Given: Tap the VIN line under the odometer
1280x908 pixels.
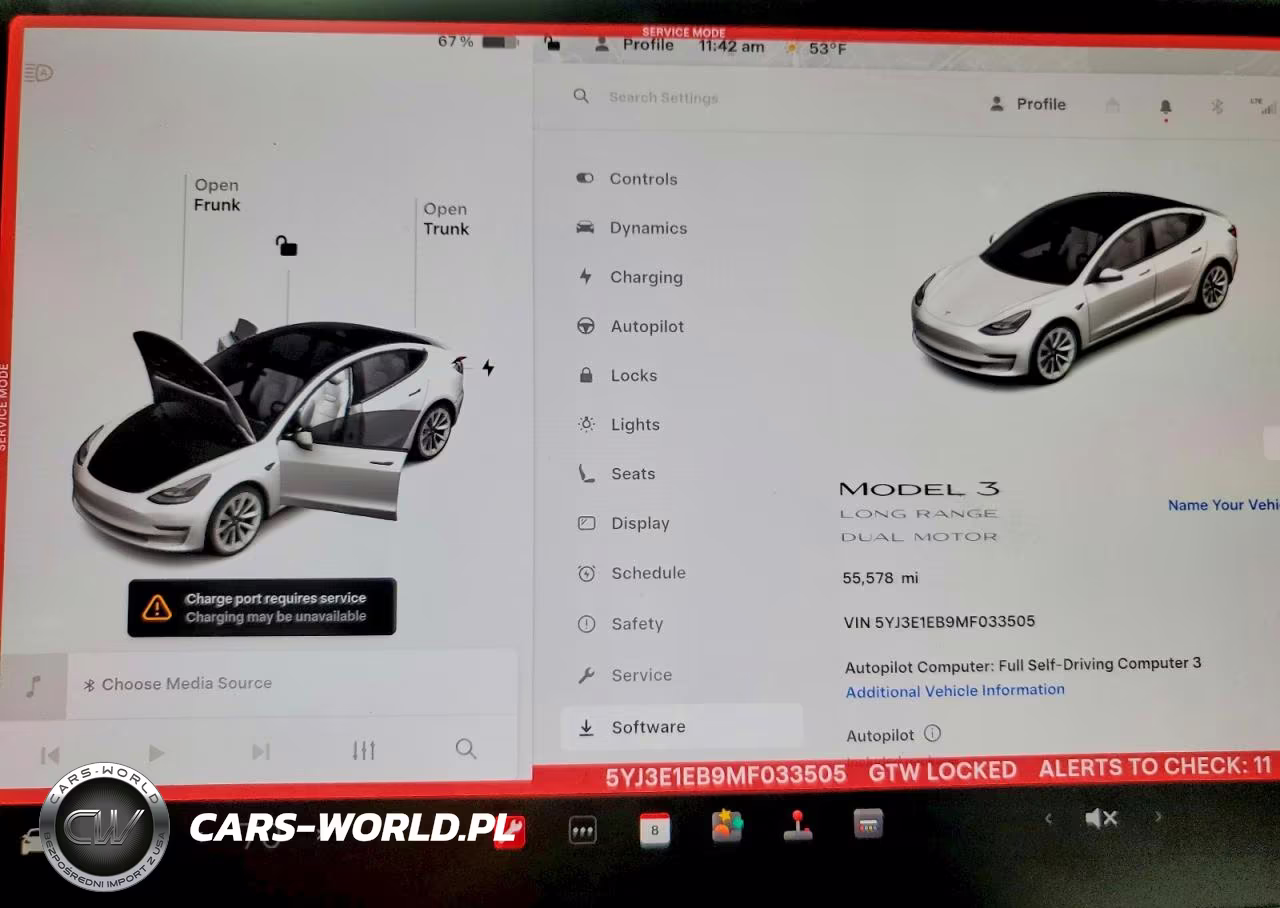Looking at the screenshot, I should coord(939,622).
